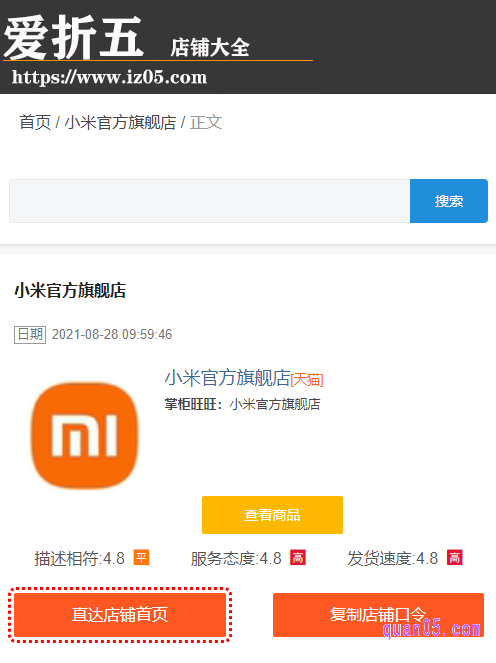Click the 直达店铺首页 button
Viewport: 496px width, 663px height.
(120, 615)
